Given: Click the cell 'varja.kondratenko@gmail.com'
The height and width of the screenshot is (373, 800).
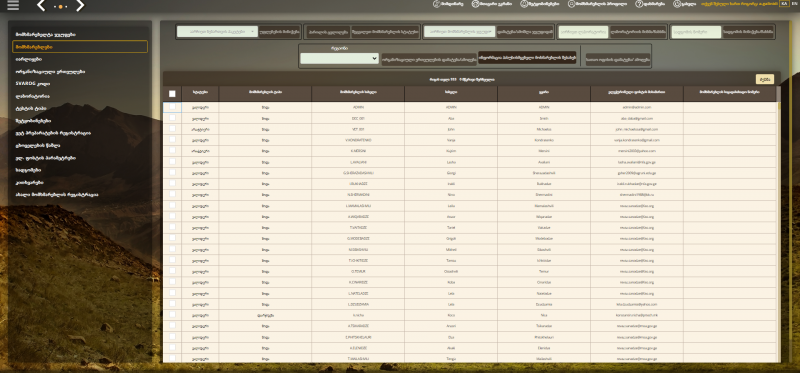Looking at the screenshot, I should coord(637,140).
